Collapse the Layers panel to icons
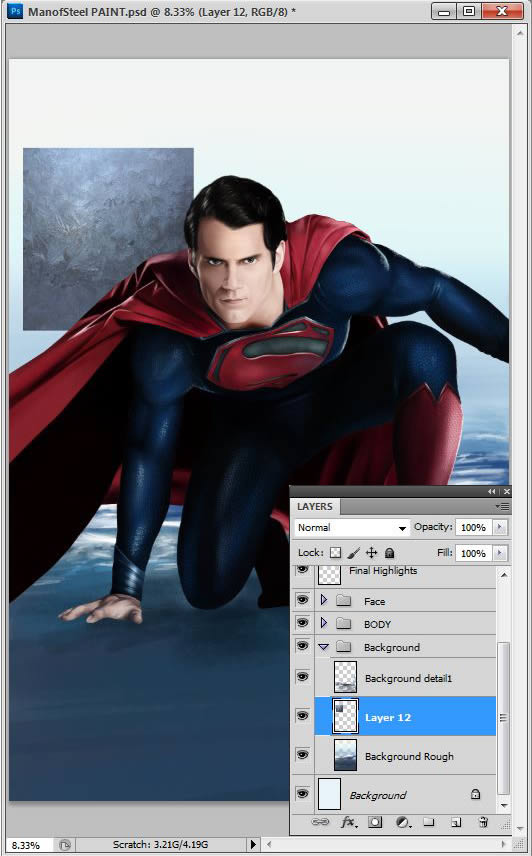532x856 pixels. pos(492,491)
